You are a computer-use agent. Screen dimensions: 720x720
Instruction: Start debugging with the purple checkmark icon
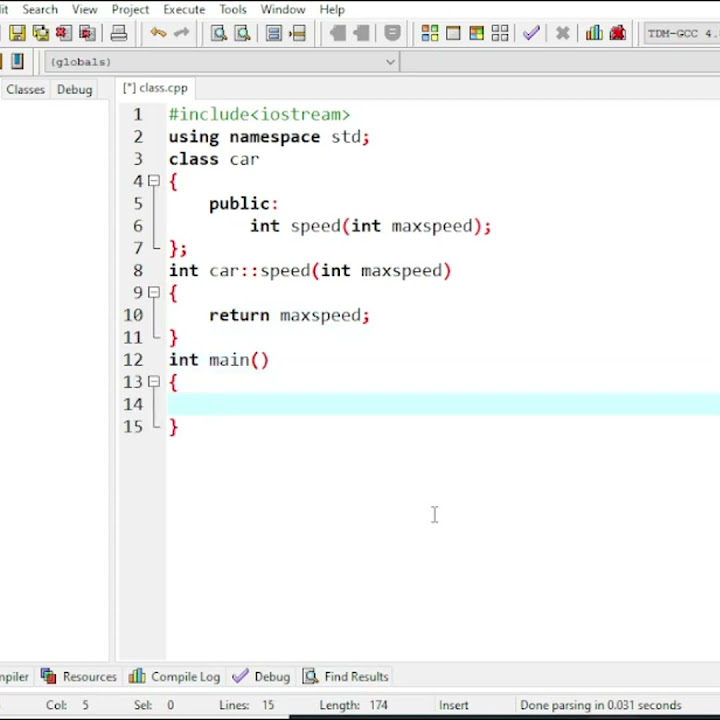point(531,33)
